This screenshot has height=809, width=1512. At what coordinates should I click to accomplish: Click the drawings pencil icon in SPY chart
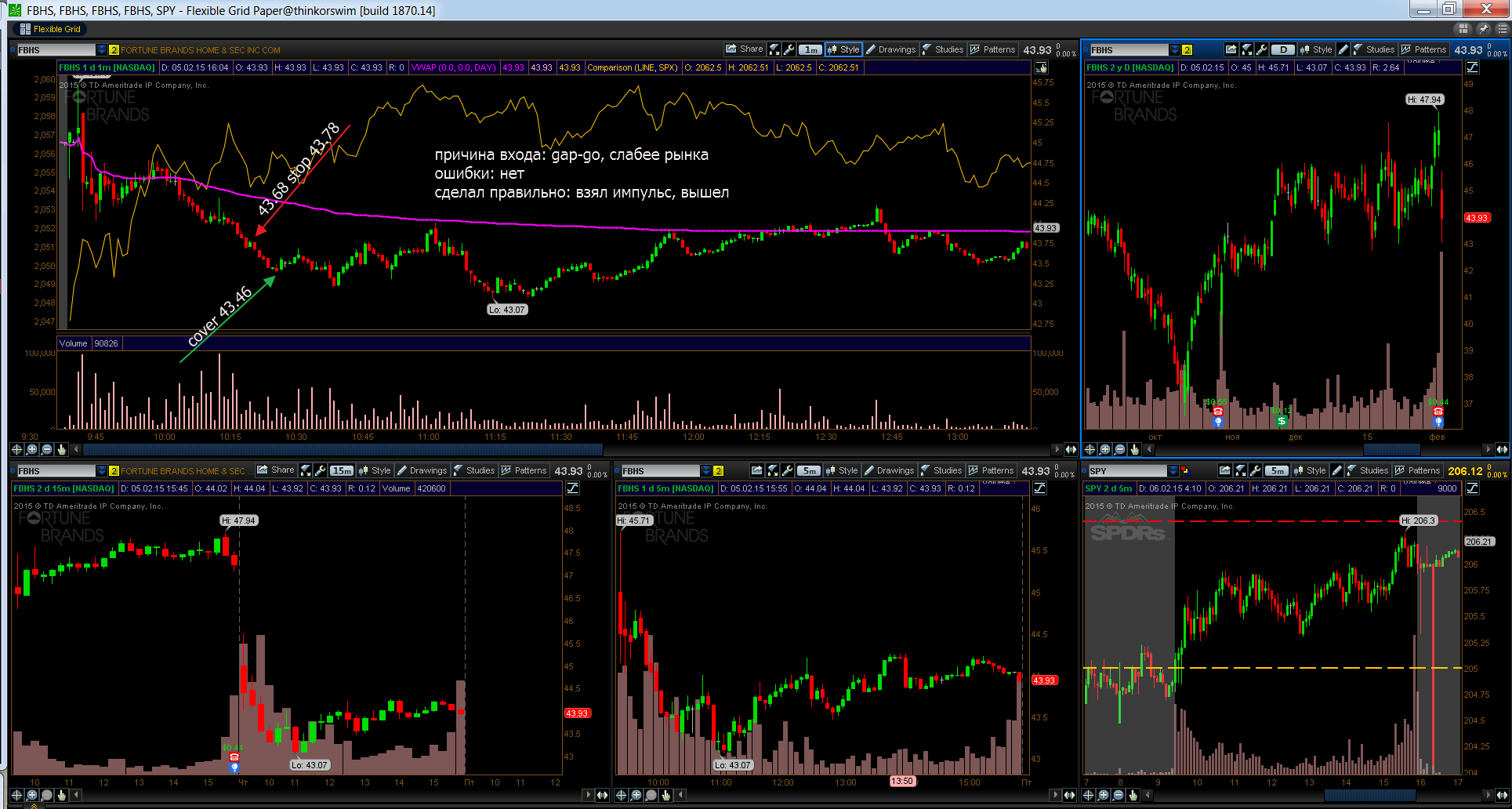(1336, 470)
